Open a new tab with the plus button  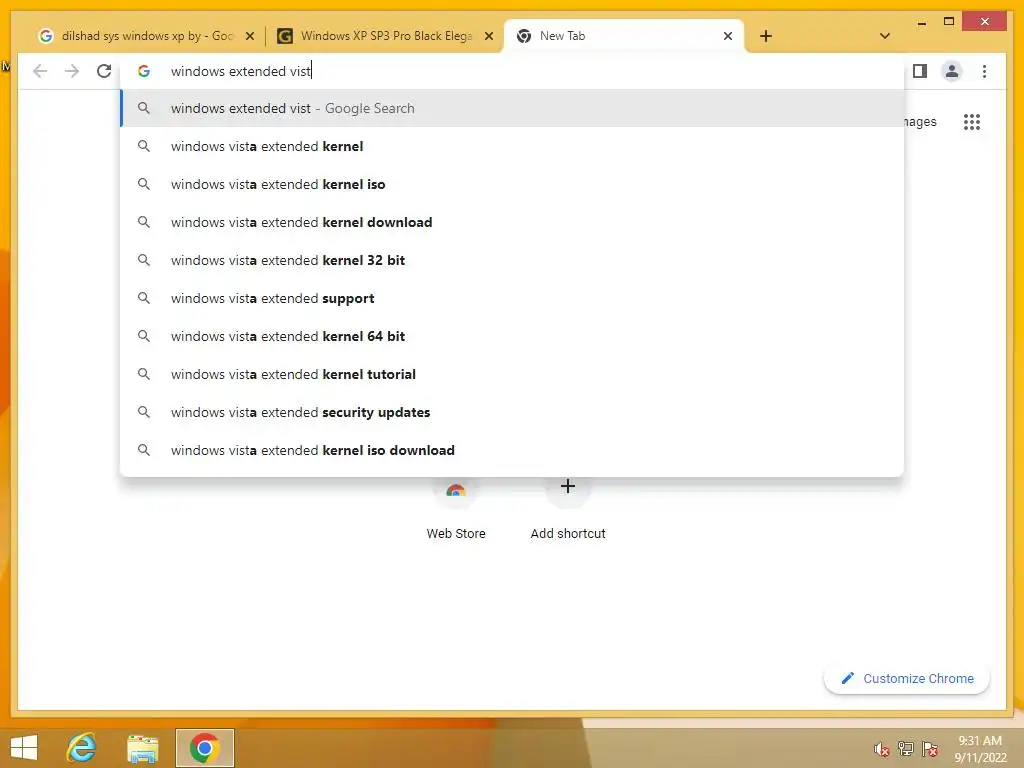[x=765, y=36]
